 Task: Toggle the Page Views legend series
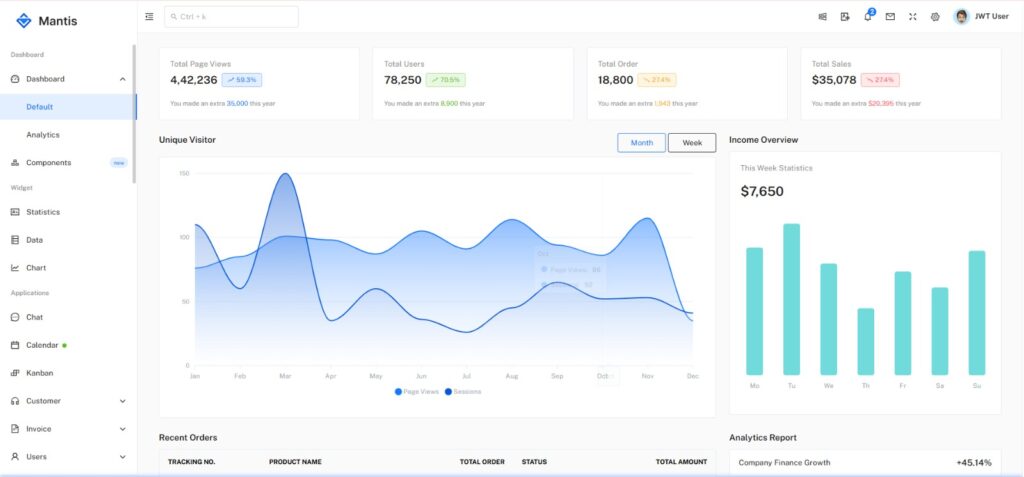pos(417,391)
